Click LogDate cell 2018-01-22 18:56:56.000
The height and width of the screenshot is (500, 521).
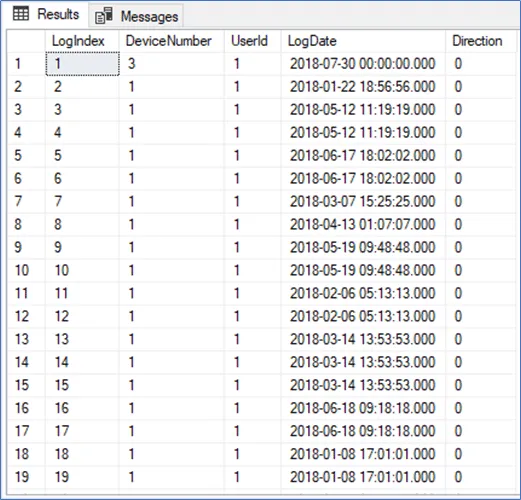click(363, 87)
